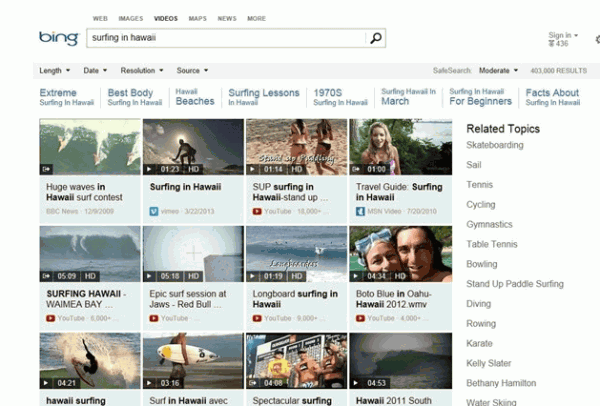Click the Kelly Slater related topic
This screenshot has height=406, width=600.
(x=489, y=363)
